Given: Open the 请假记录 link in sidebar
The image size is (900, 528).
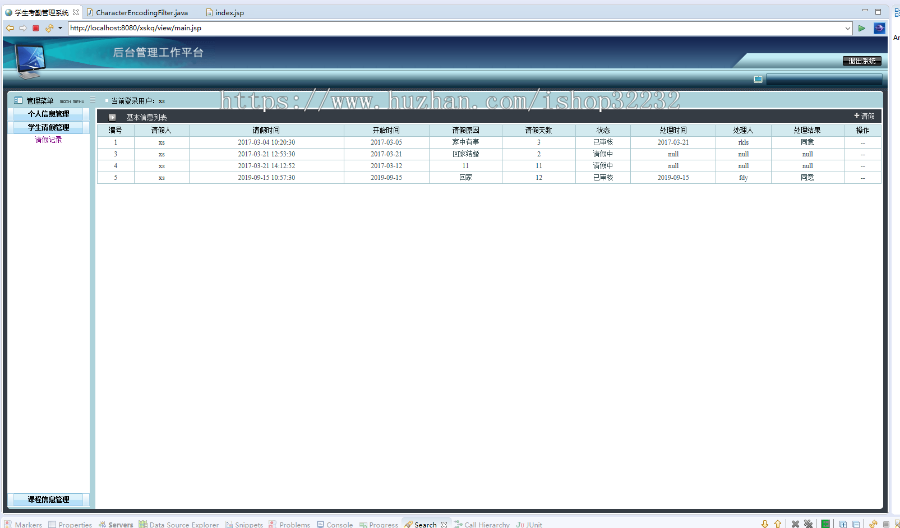Looking at the screenshot, I should pos(48,139).
